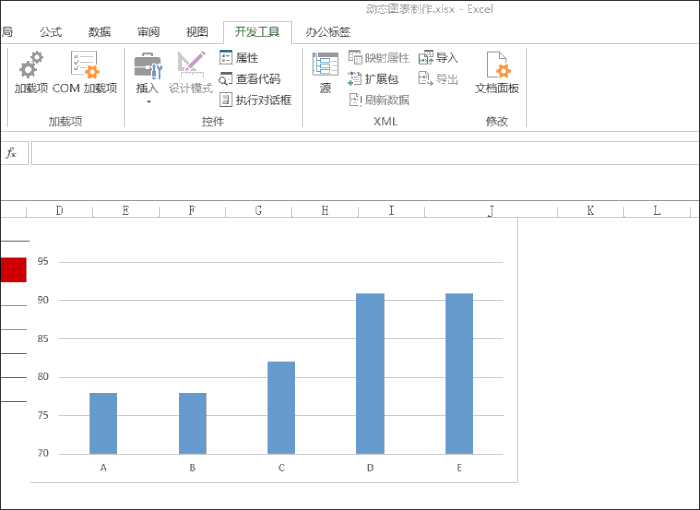This screenshot has height=510, width=700.
Task: Select column J header
Action: point(491,210)
